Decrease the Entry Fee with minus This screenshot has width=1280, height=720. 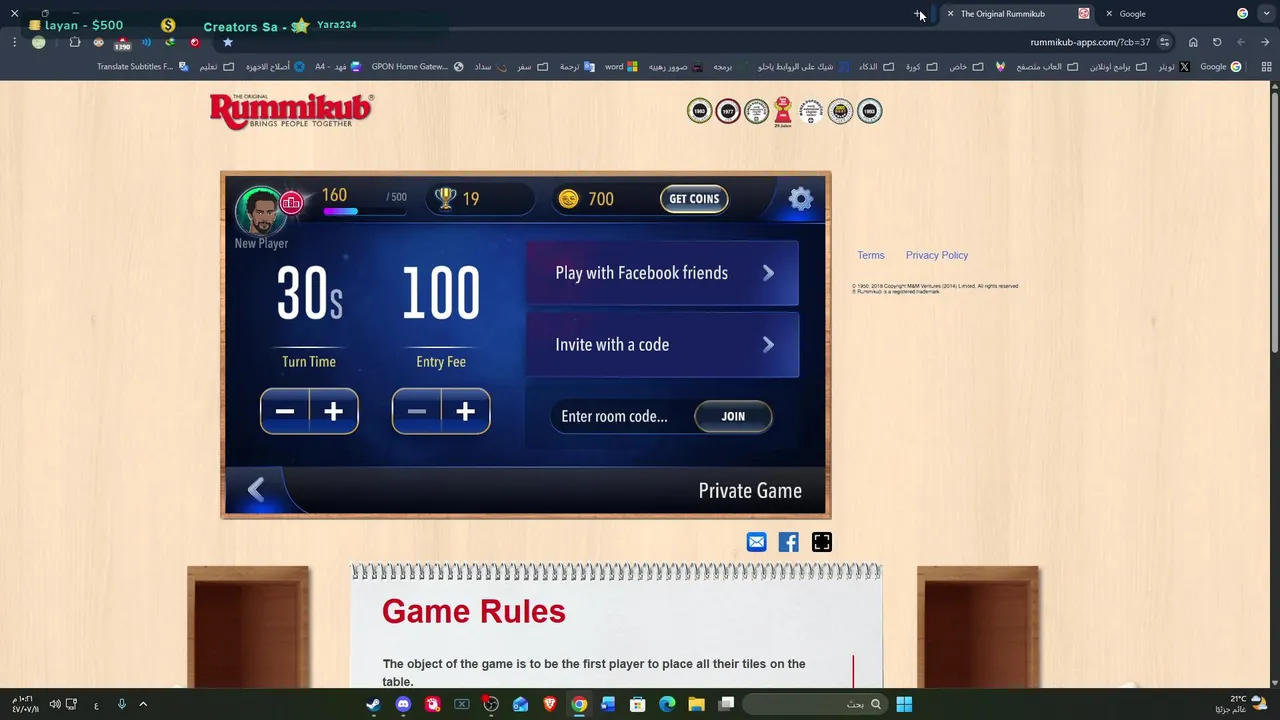coord(417,411)
